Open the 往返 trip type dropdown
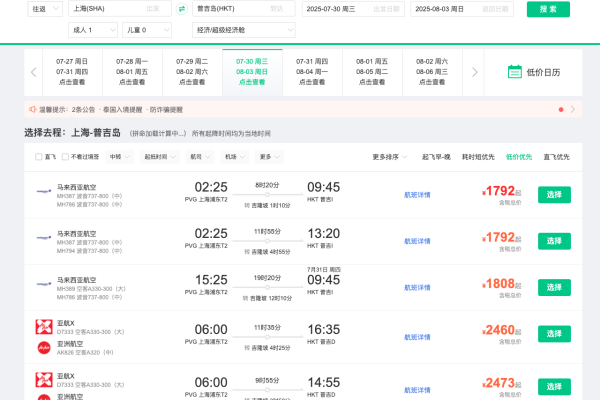This screenshot has width=600, height=400. (45, 9)
